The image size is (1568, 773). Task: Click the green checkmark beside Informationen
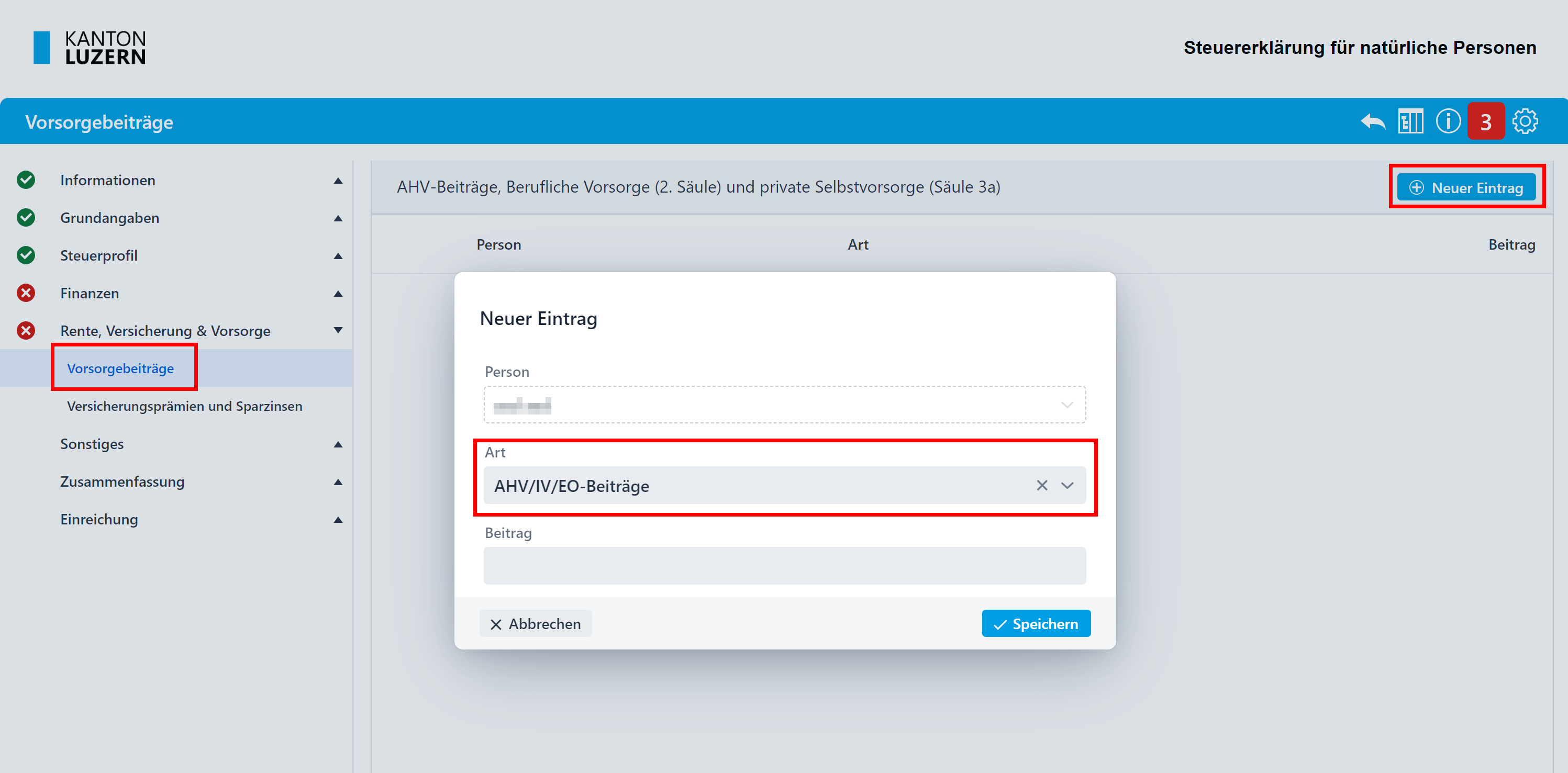(x=26, y=180)
